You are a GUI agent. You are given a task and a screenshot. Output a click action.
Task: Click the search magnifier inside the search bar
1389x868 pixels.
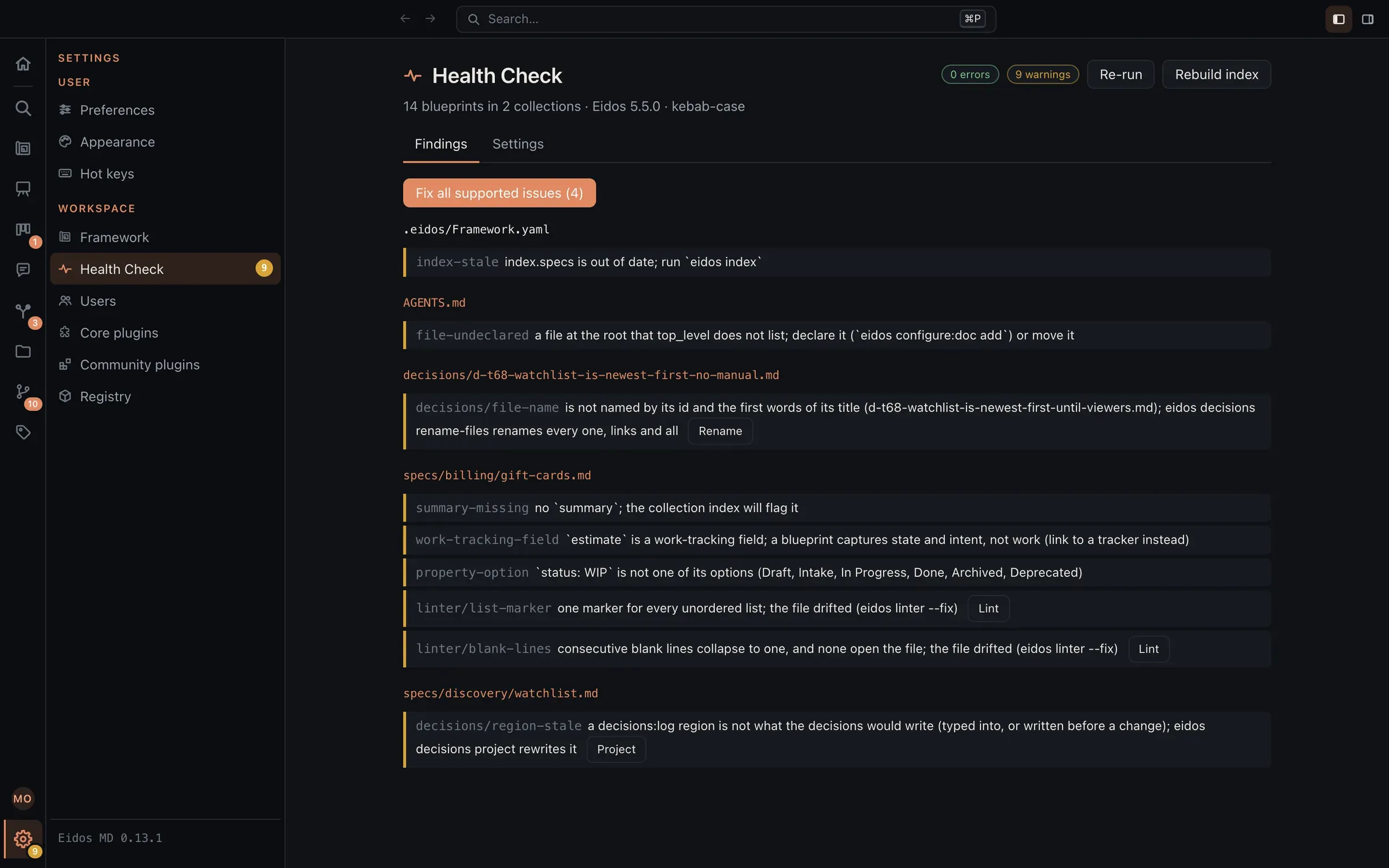pyautogui.click(x=473, y=19)
